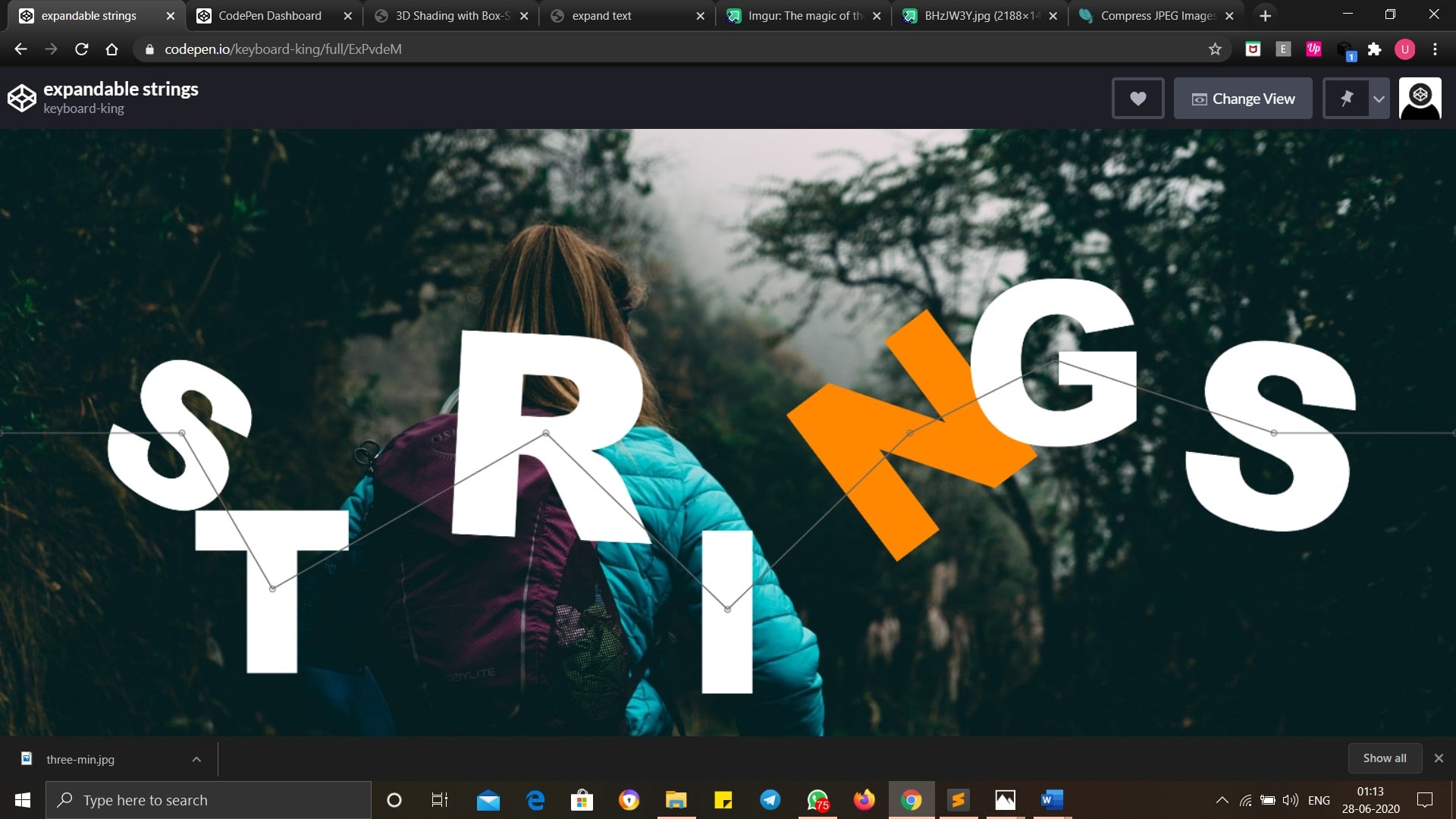Show hidden system tray icons
The height and width of the screenshot is (819, 1456).
pos(1222,800)
